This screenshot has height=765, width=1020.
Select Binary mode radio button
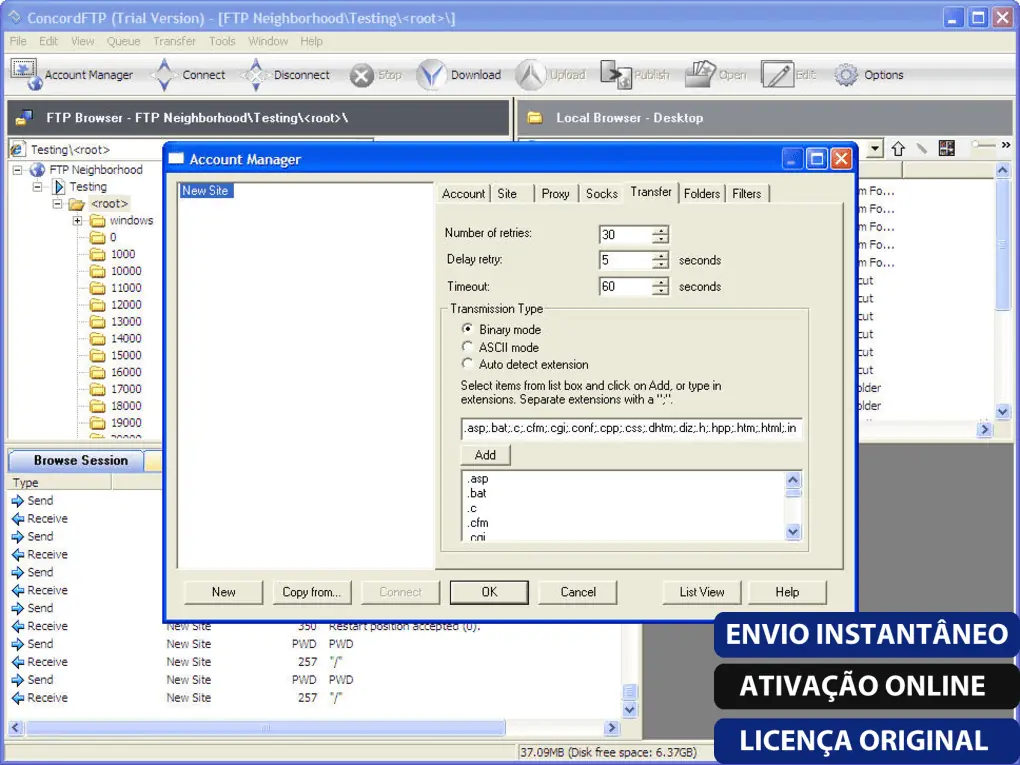(x=467, y=329)
